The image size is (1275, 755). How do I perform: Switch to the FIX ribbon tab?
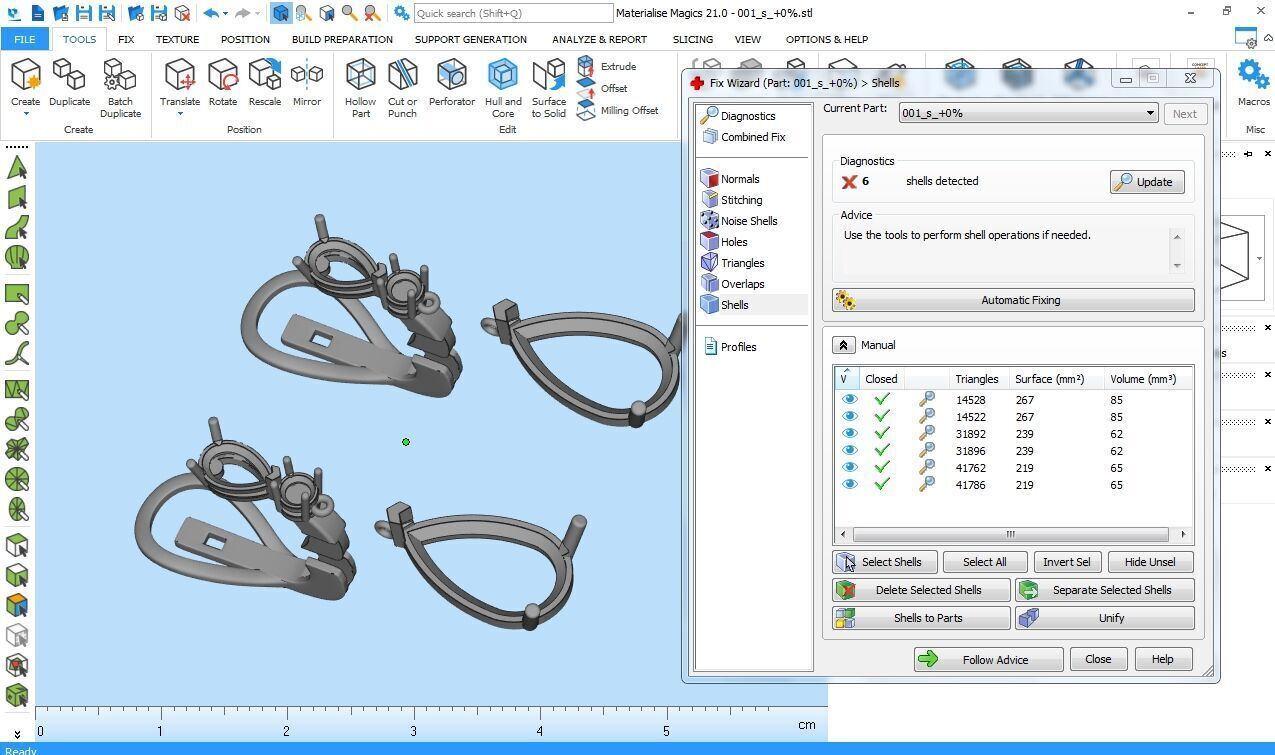[x=126, y=39]
